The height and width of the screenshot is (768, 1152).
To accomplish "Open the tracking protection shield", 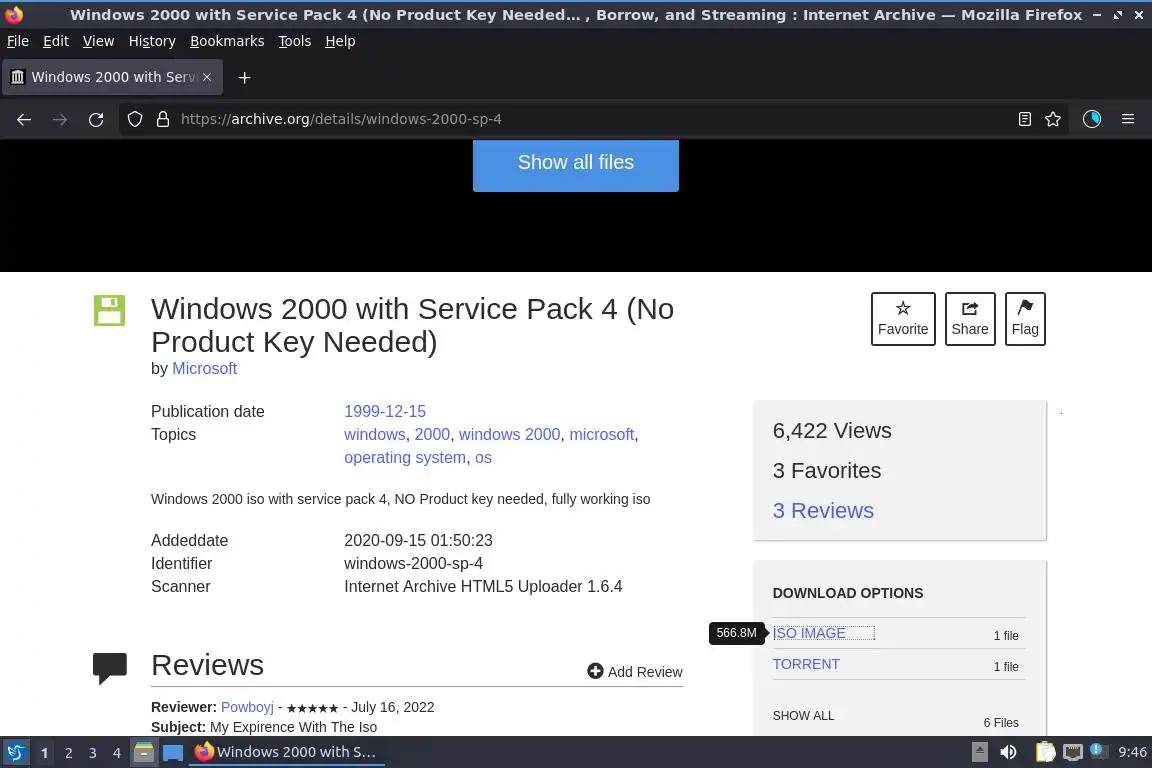I will click(134, 119).
